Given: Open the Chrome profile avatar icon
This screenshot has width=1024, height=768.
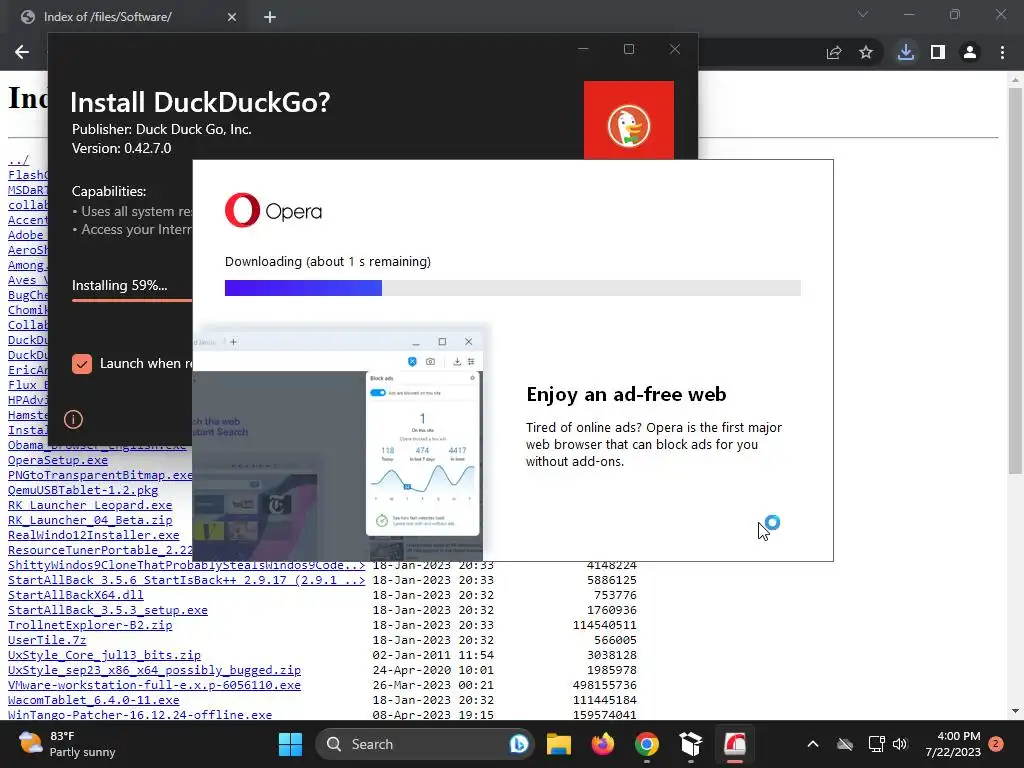Looking at the screenshot, I should click(x=970, y=52).
